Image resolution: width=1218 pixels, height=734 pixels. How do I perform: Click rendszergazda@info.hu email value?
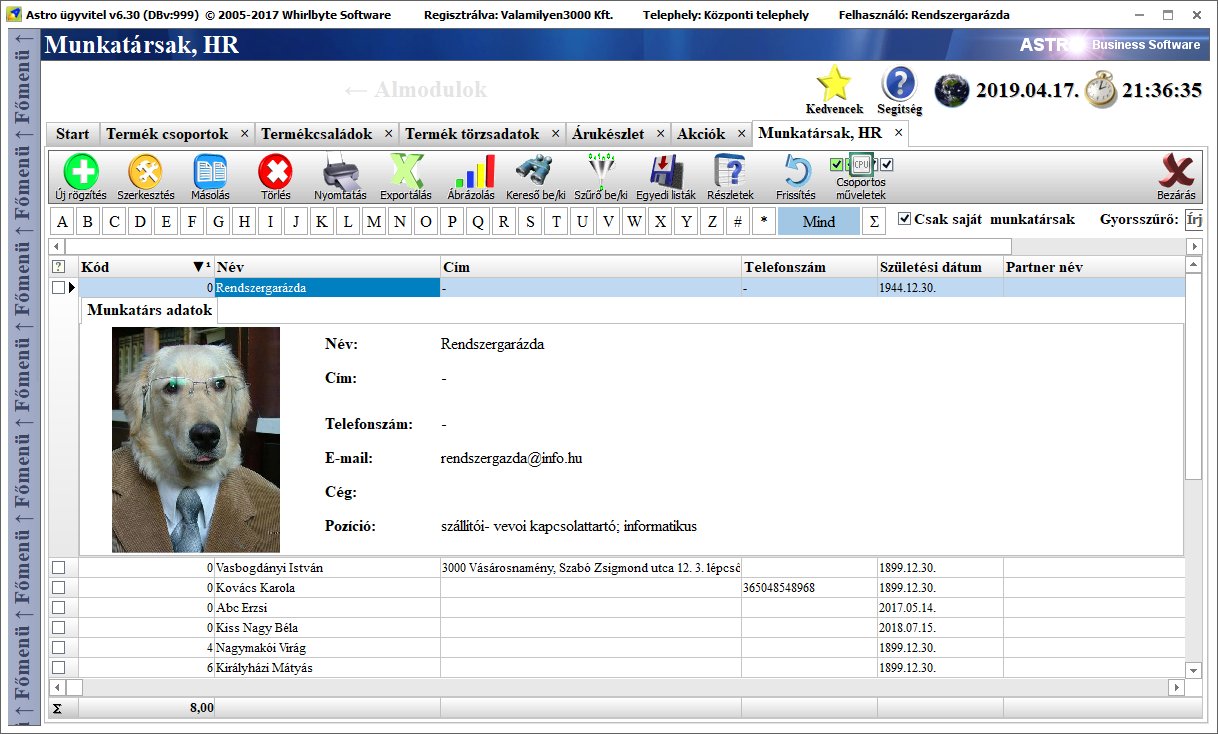(x=511, y=458)
